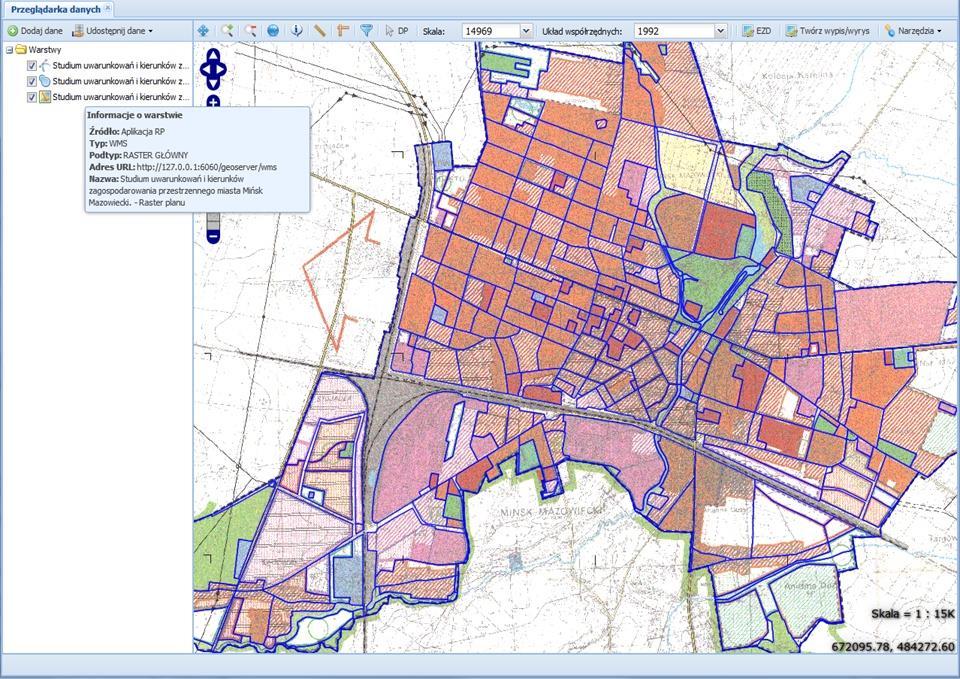Viewport: 960px width, 679px height.
Task: Click the full extent globe icon
Action: point(273,31)
